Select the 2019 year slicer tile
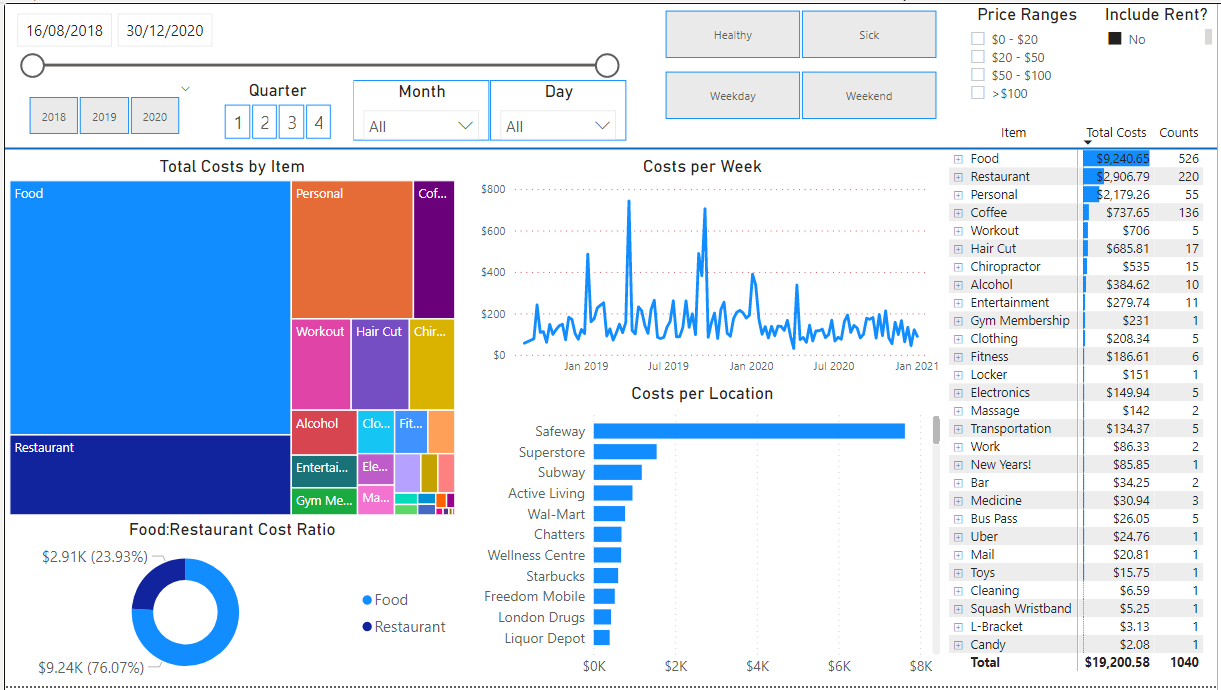The image size is (1221, 690). pyautogui.click(x=104, y=116)
